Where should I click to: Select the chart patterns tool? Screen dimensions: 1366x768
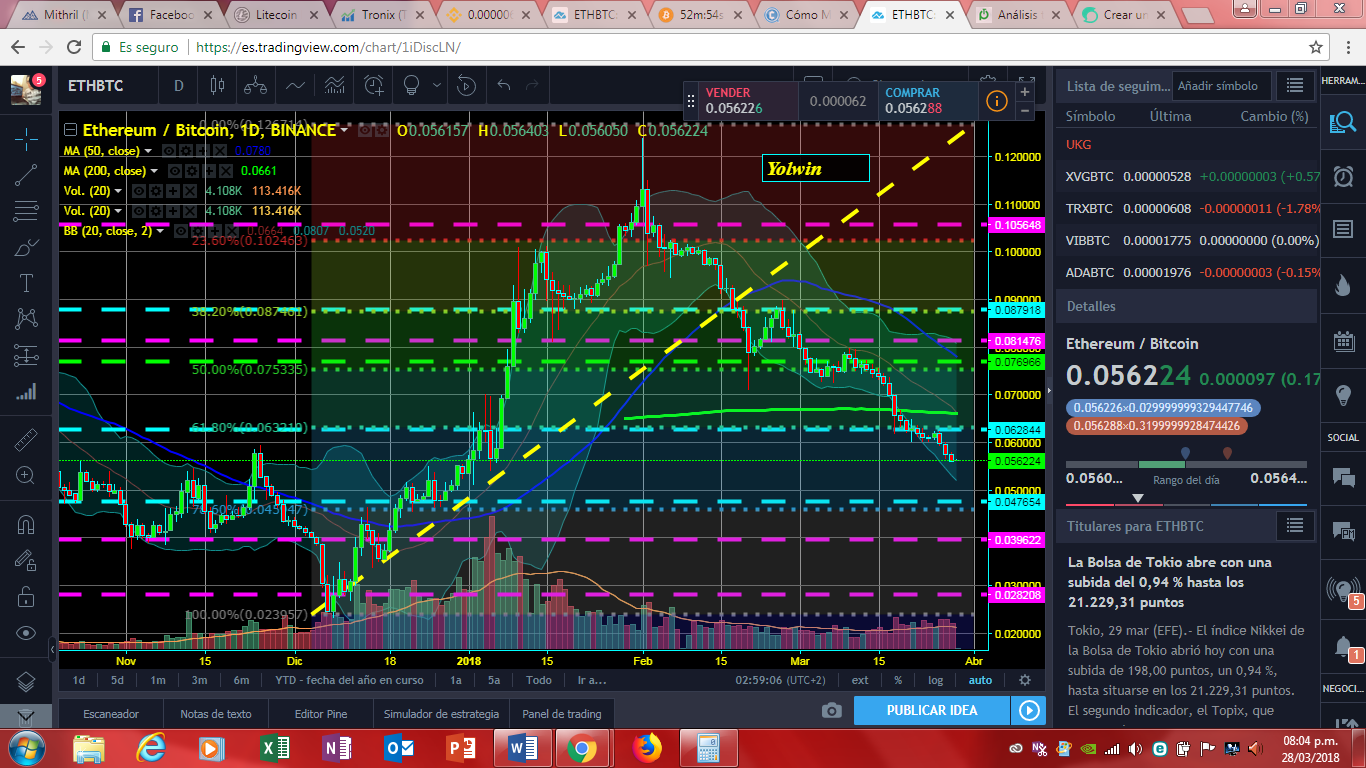click(x=26, y=319)
